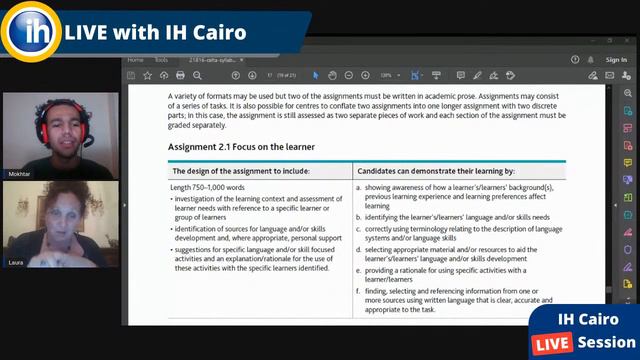Click the stamp tool icon

pyautogui.click(x=511, y=76)
